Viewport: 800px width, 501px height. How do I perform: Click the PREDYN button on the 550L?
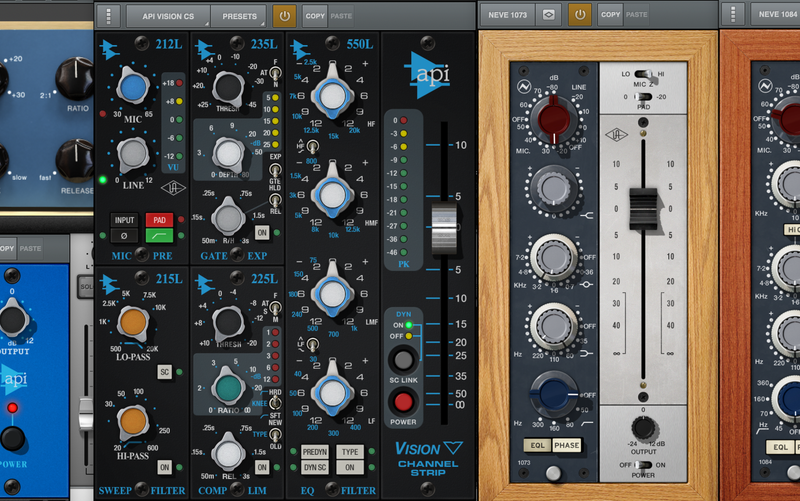(315, 452)
